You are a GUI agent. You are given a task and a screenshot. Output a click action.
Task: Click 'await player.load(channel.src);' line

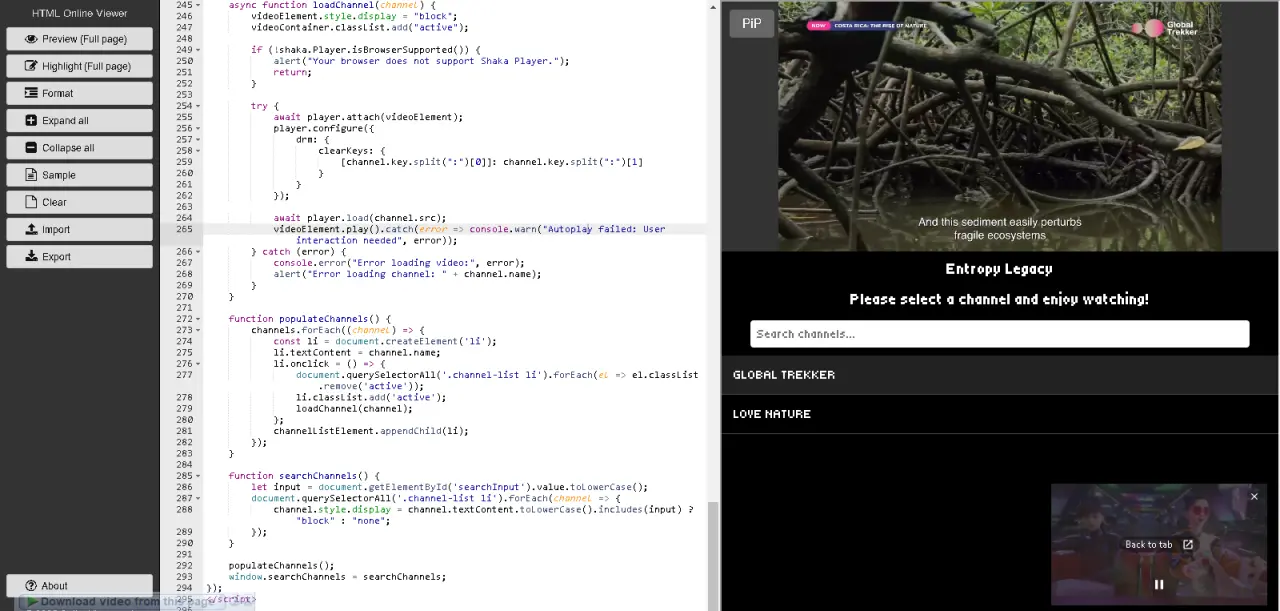click(x=360, y=218)
